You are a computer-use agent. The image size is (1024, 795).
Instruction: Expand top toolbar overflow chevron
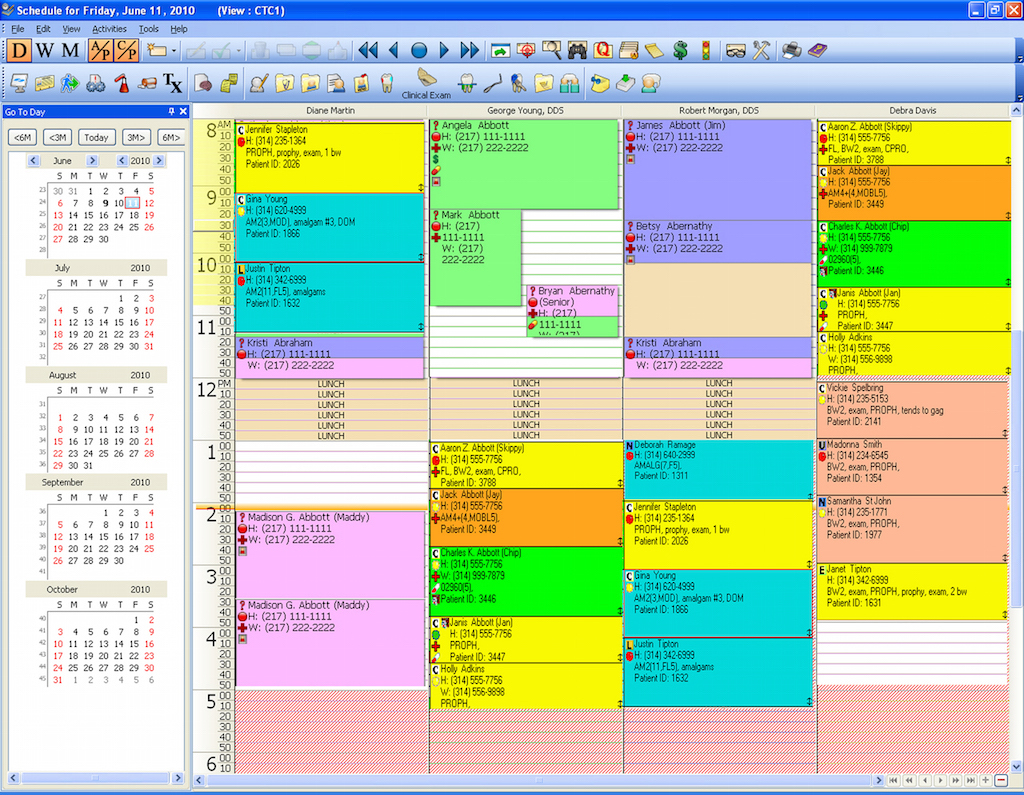[x=1019, y=57]
